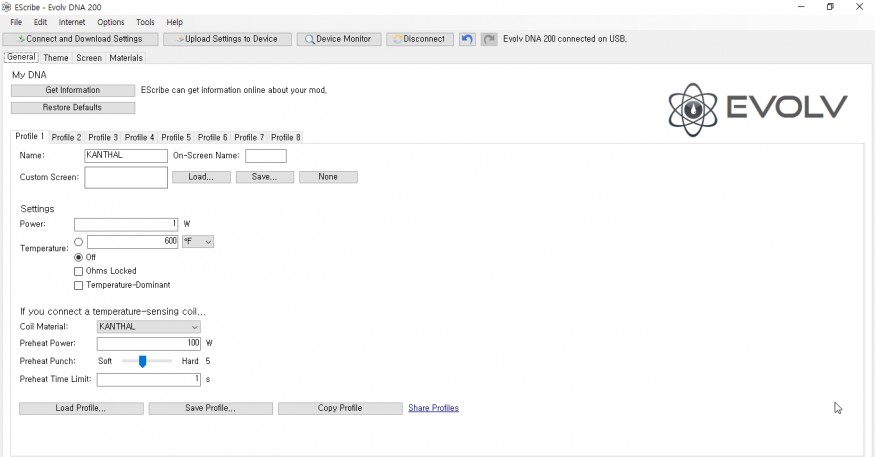Click the undo arrow icon
The width and height of the screenshot is (875, 457).
467,39
